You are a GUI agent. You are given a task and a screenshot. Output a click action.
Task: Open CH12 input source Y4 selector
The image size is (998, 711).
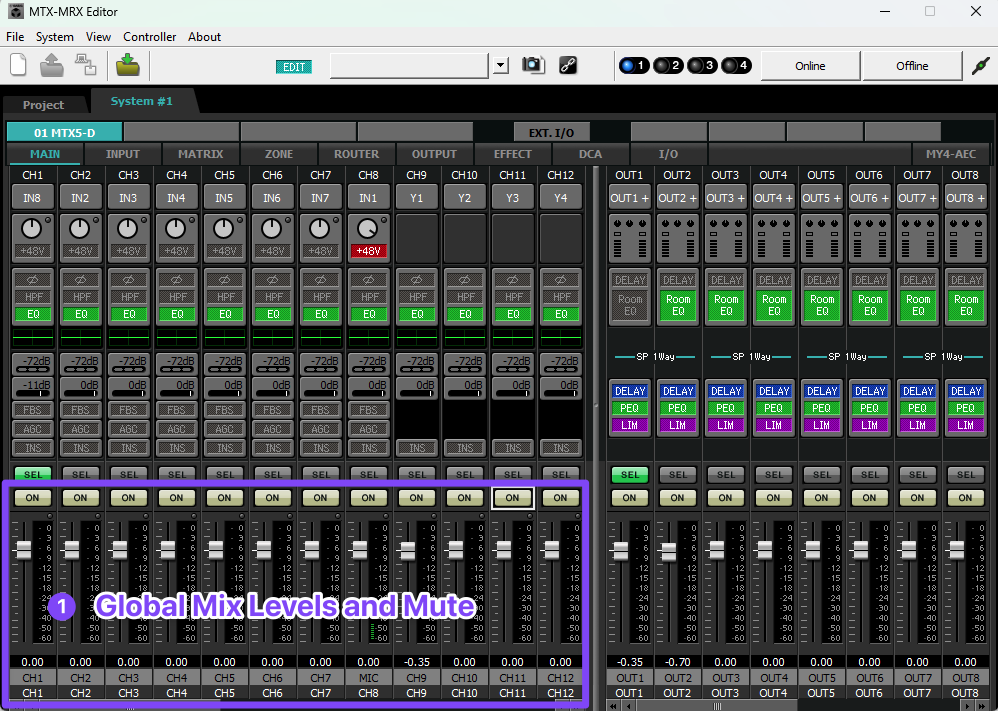pos(561,198)
